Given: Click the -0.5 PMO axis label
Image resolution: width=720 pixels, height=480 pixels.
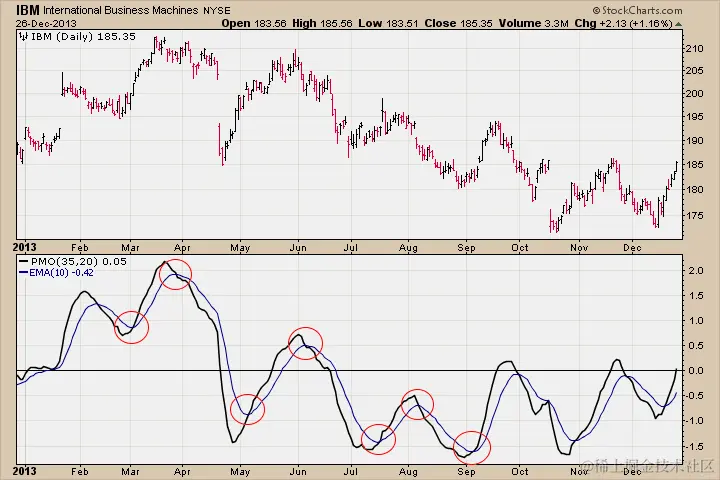Looking at the screenshot, I should pos(694,396).
